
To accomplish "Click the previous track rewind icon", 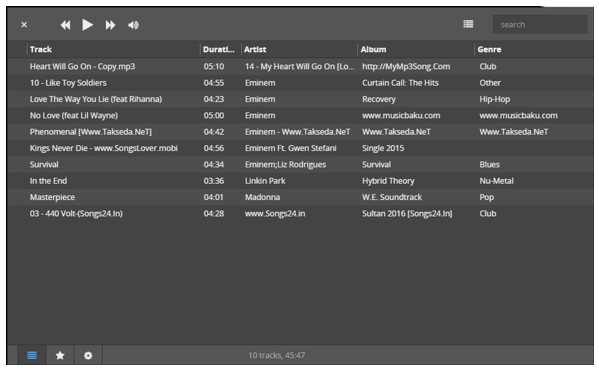I will point(65,25).
